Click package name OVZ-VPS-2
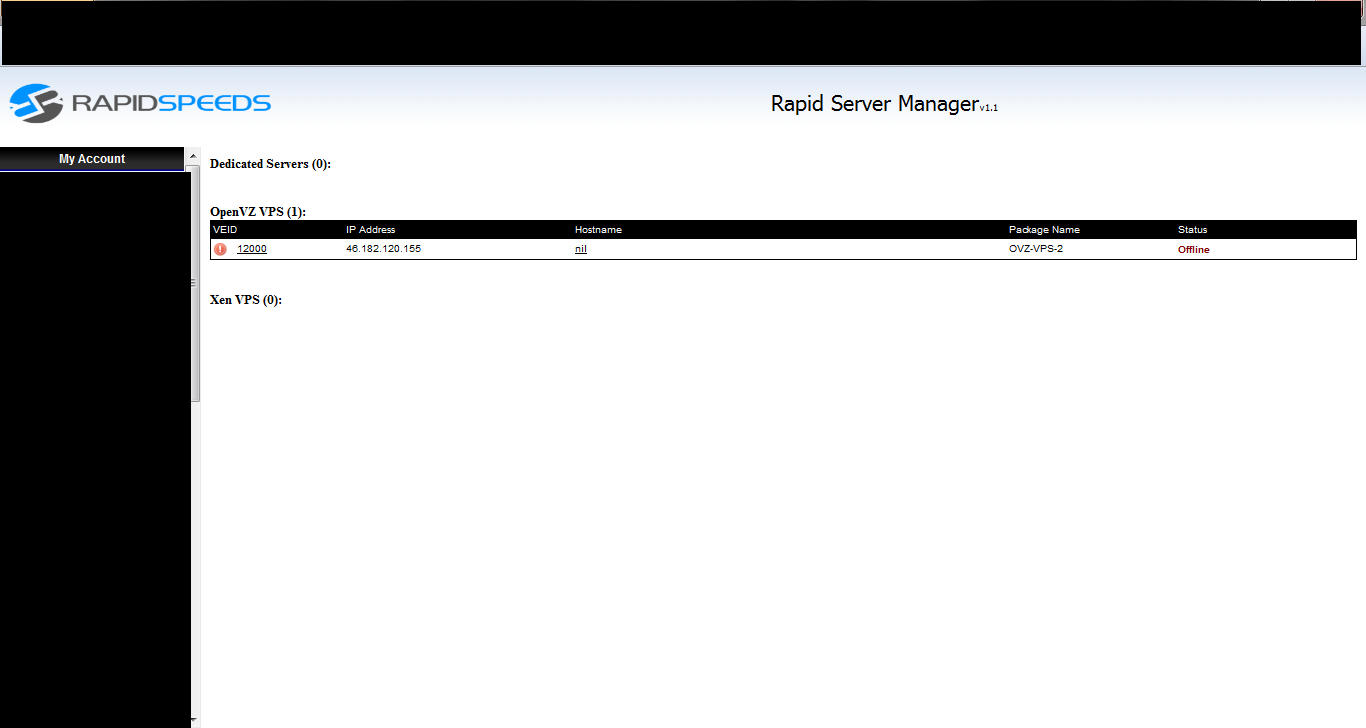Image resolution: width=1366 pixels, height=728 pixels. [x=1036, y=249]
